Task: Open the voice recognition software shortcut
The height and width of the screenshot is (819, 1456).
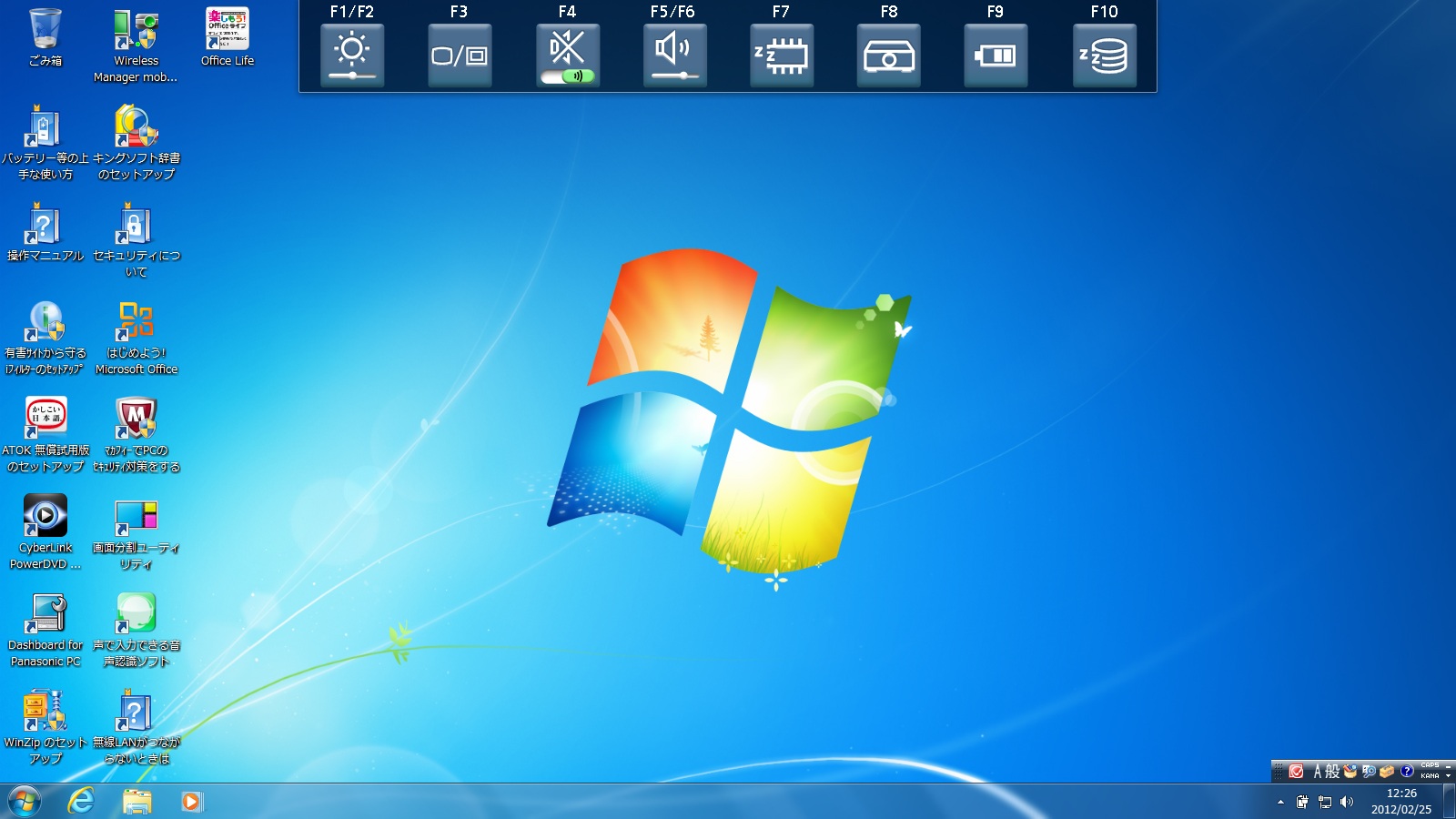Action: point(136,631)
